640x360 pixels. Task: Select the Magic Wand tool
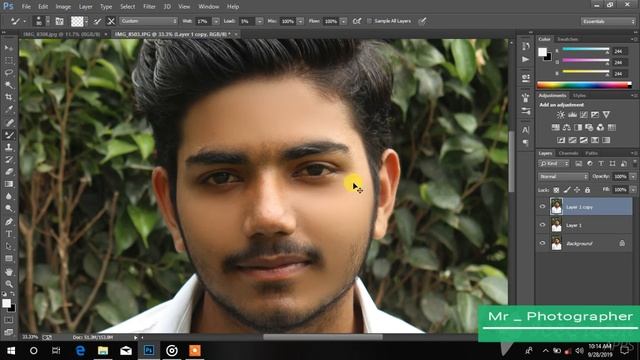pyautogui.click(x=9, y=85)
